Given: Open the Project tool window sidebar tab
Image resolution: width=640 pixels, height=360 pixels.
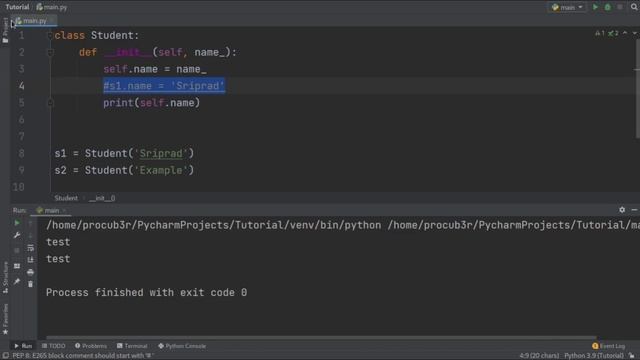Looking at the screenshot, I should 5,30.
